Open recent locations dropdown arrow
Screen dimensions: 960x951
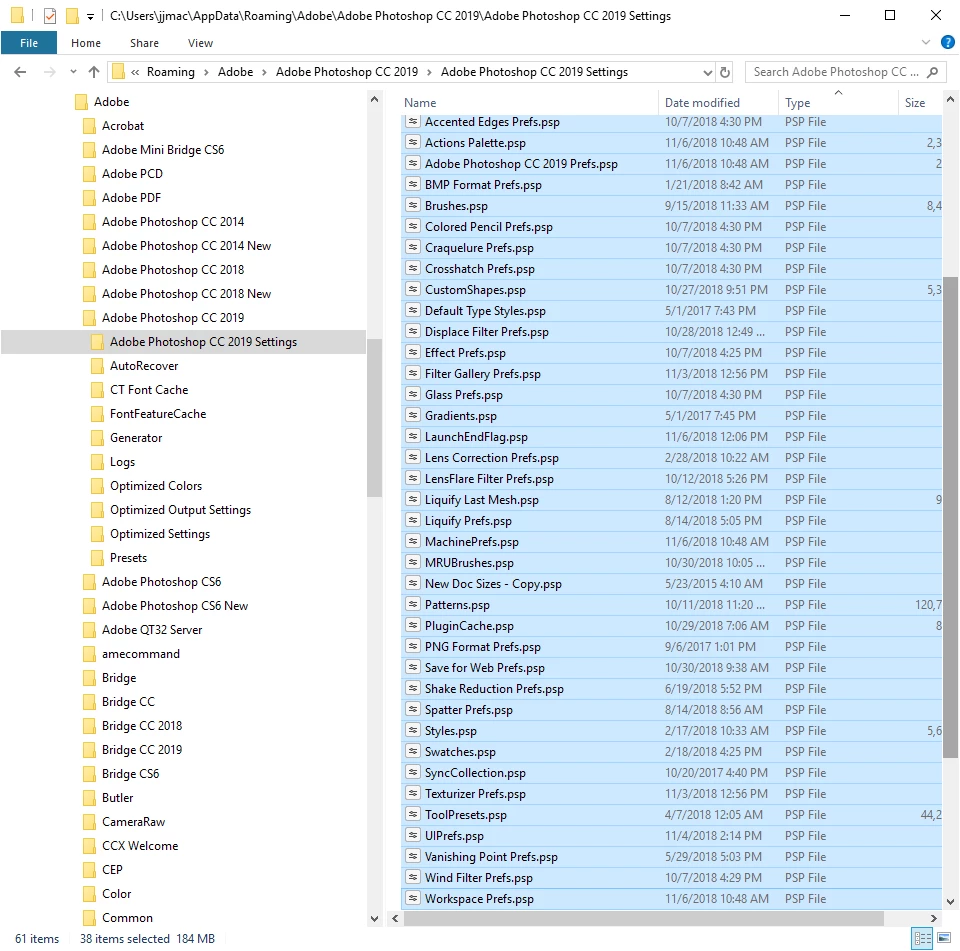click(x=73, y=72)
